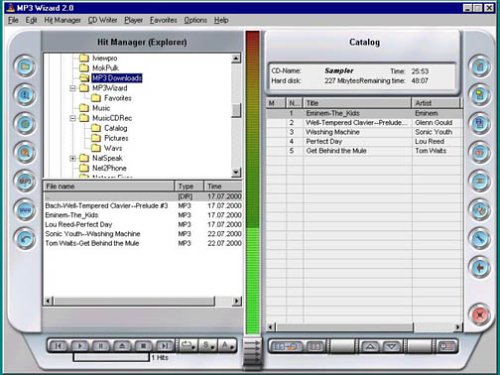This screenshot has width=500, height=375.
Task: Click the red X round button in right sidebar
Action: 479,314
